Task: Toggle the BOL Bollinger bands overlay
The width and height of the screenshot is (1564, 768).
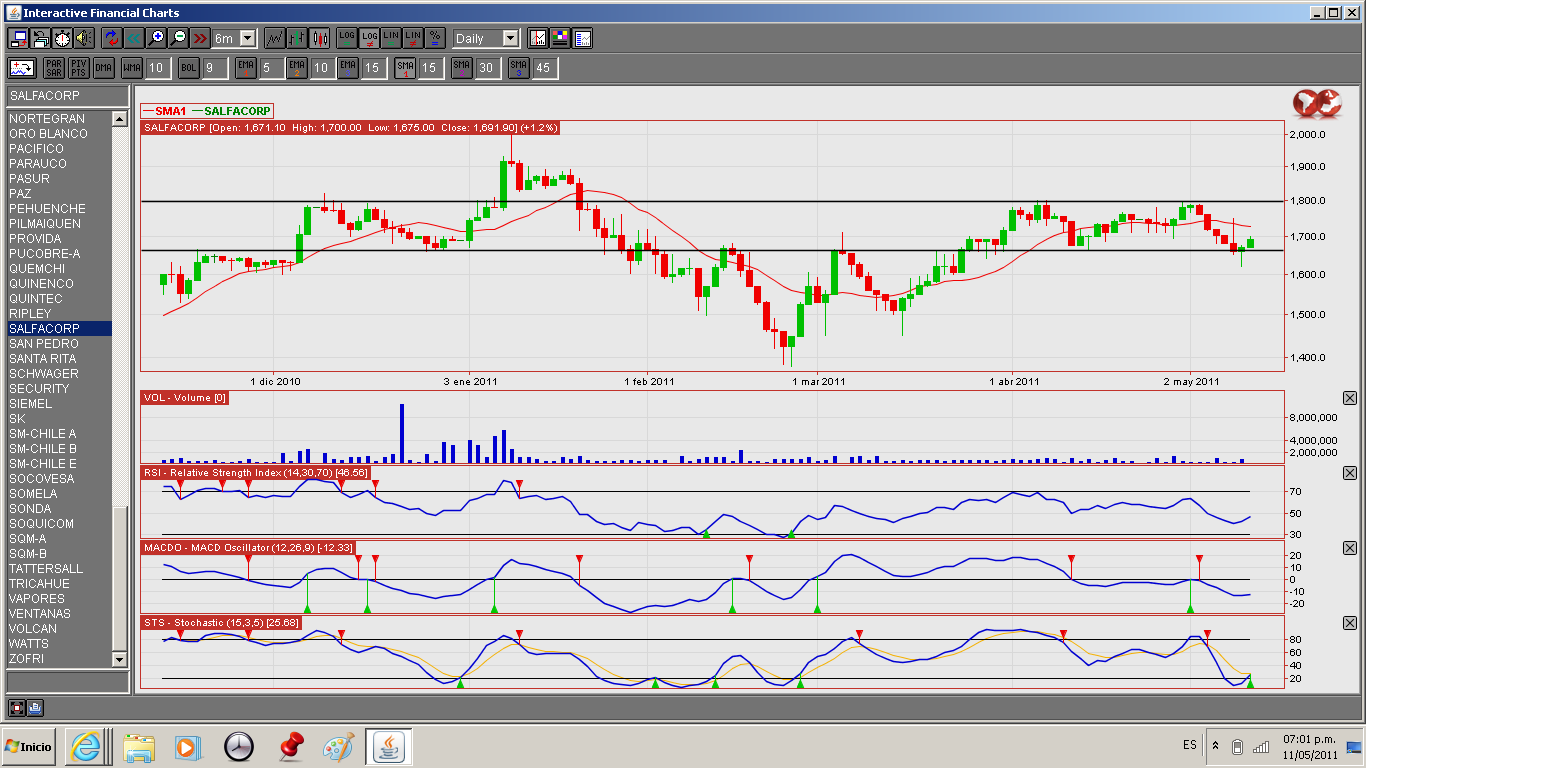Action: (189, 68)
